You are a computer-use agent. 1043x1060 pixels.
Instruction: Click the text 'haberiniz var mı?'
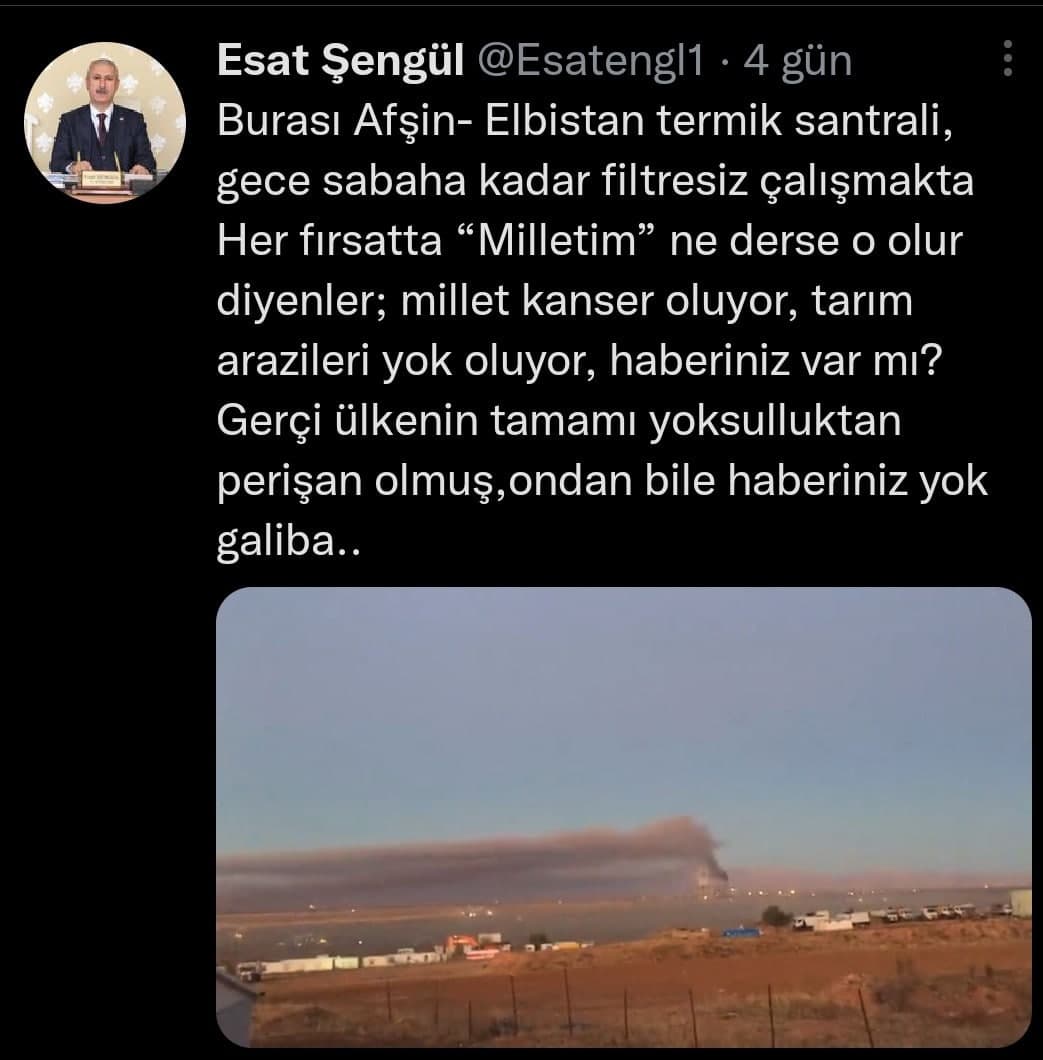point(776,361)
